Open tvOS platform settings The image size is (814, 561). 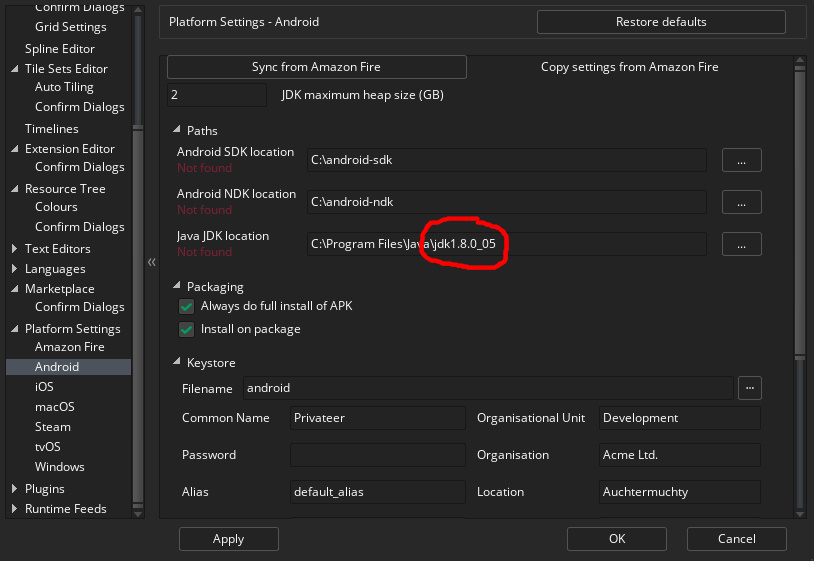(x=48, y=447)
